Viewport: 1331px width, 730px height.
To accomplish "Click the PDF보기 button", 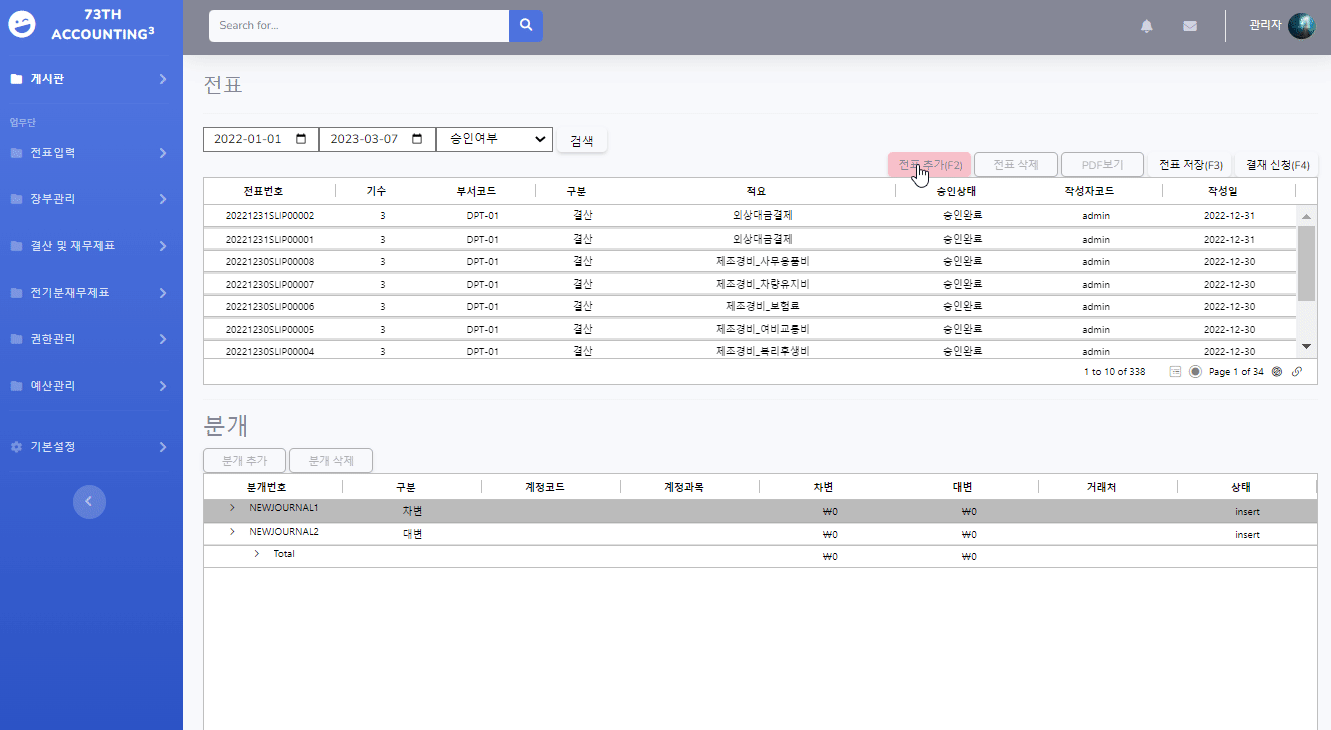I will 1102,165.
